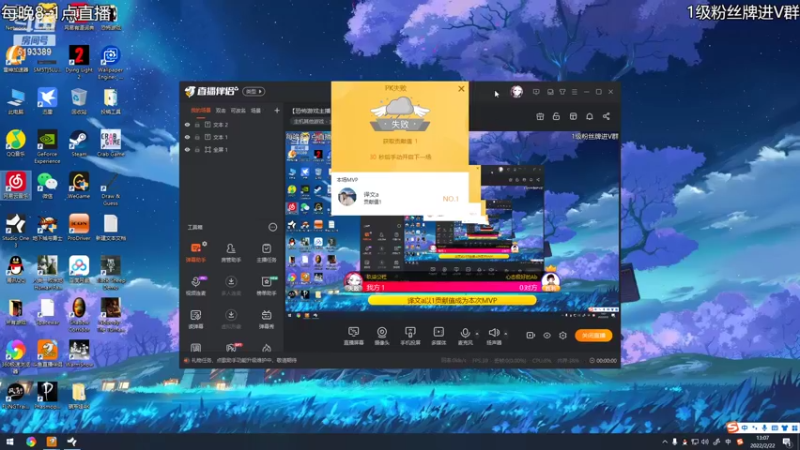Open Chrome from the taskbar
Screen dimensions: 800x450
tap(31, 442)
